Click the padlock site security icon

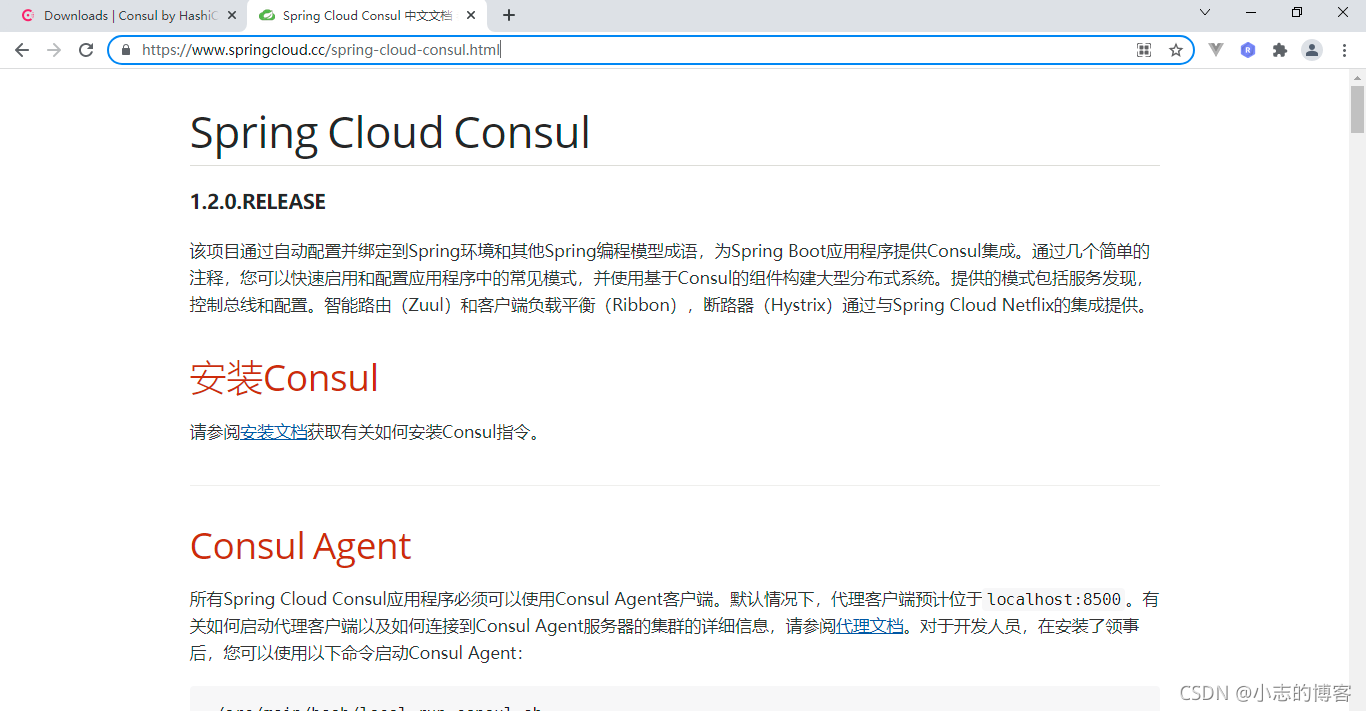[125, 49]
